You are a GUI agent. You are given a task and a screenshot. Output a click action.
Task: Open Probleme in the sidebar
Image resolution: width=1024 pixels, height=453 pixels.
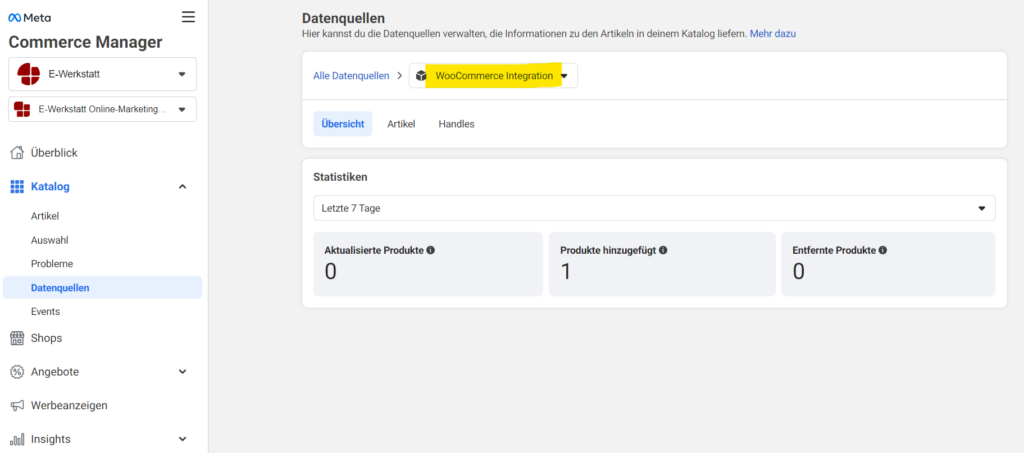[52, 264]
